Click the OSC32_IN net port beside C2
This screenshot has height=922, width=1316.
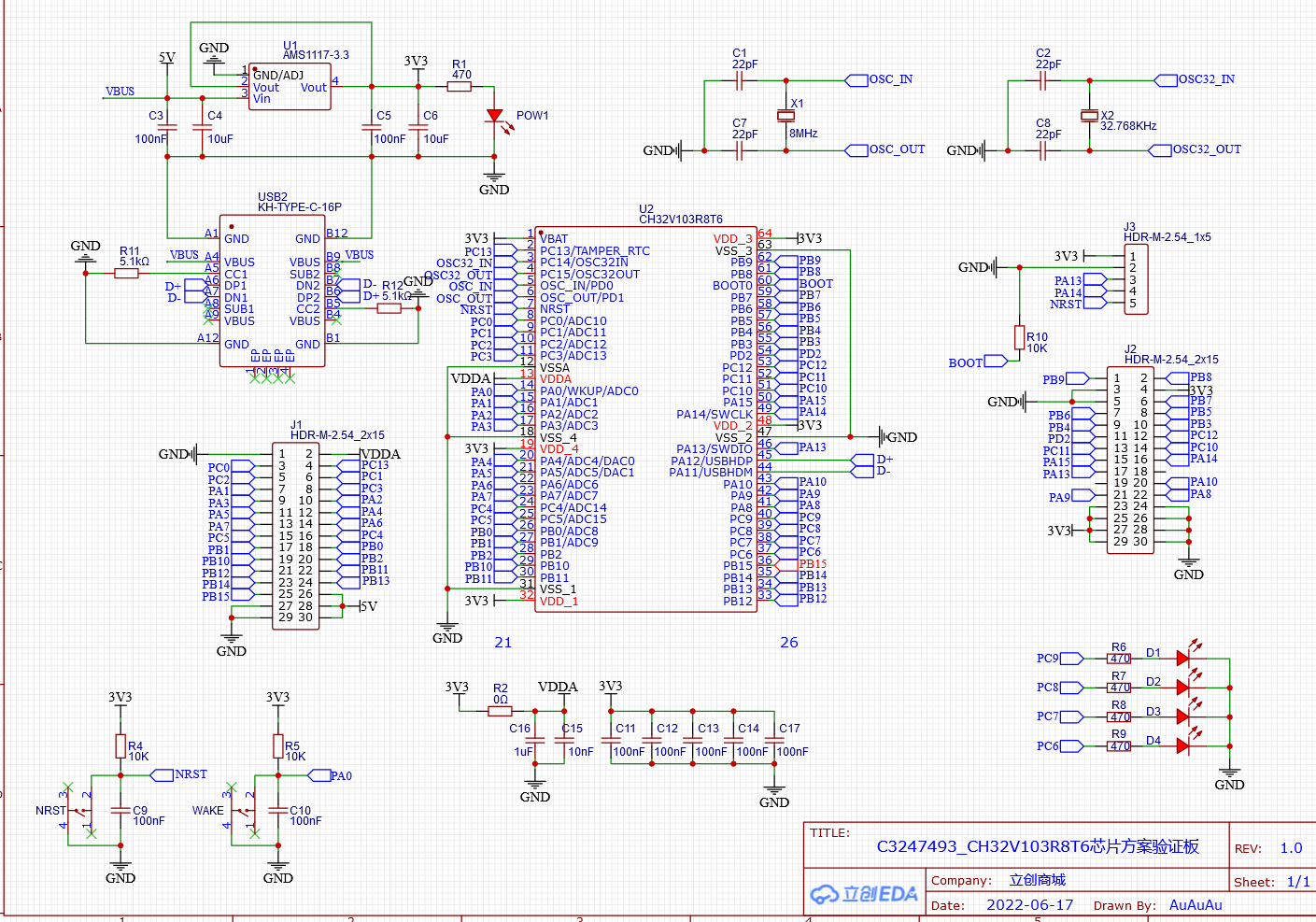(1195, 80)
